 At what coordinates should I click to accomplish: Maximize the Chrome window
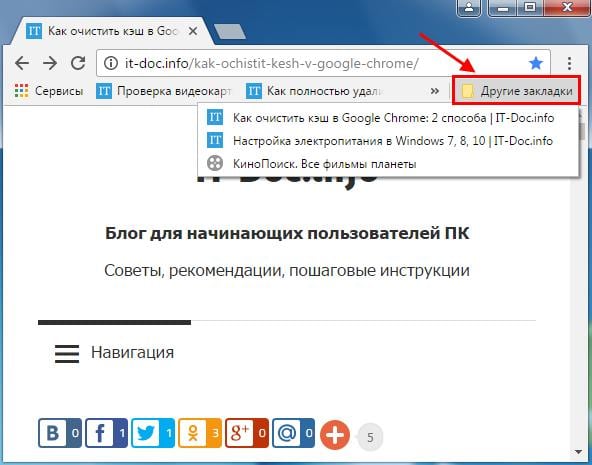click(x=530, y=7)
